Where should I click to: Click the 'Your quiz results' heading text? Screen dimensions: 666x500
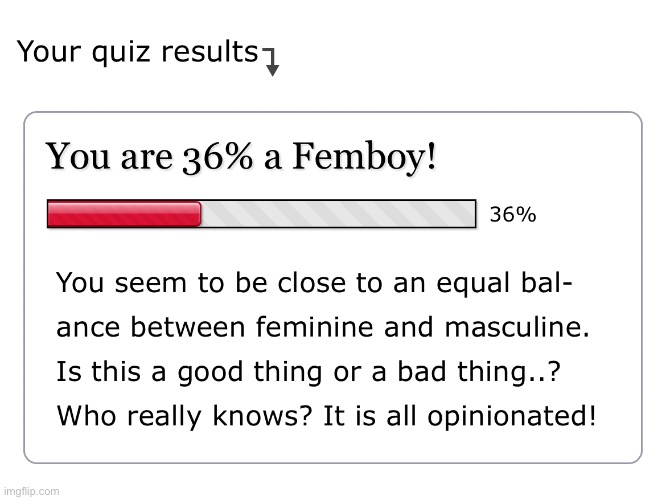pos(138,52)
